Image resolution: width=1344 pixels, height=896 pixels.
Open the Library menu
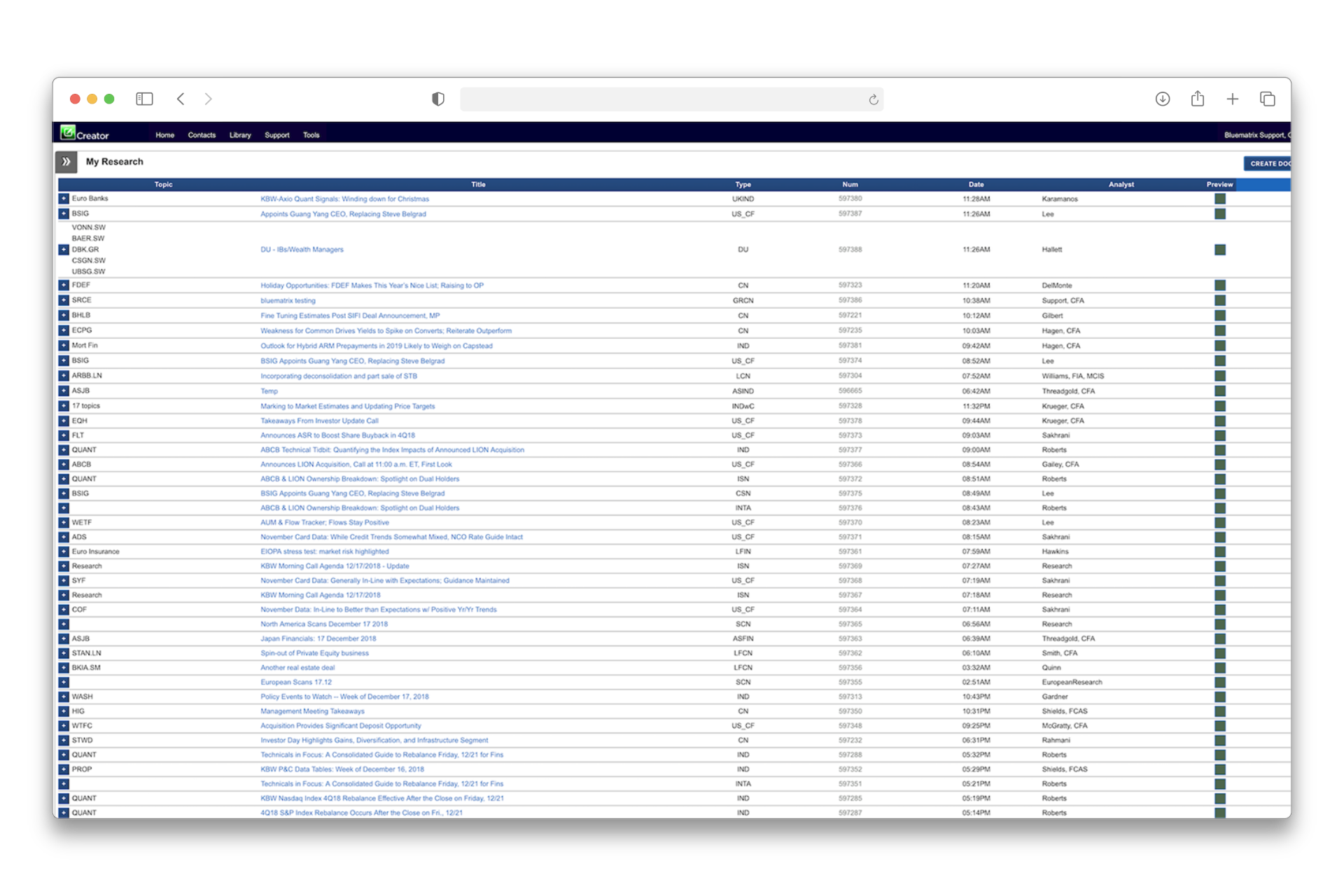(240, 135)
